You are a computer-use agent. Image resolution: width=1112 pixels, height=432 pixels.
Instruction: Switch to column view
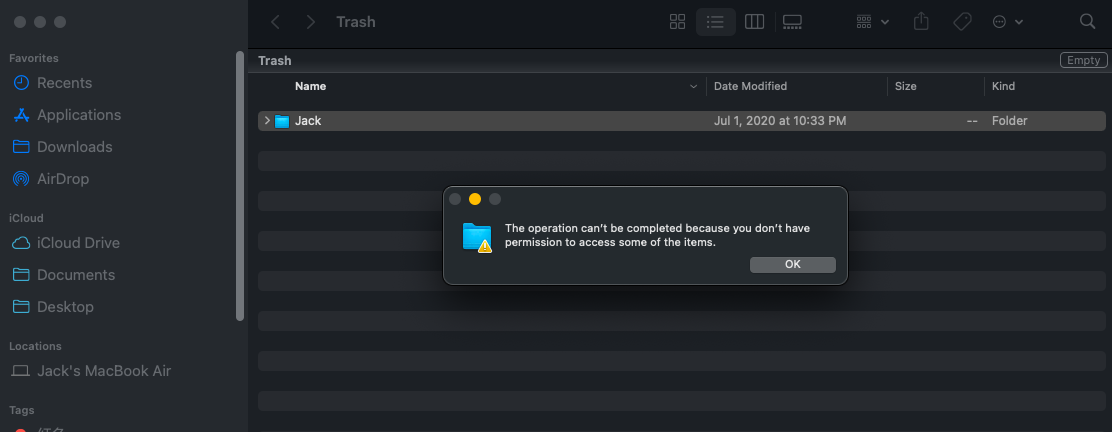pyautogui.click(x=754, y=22)
